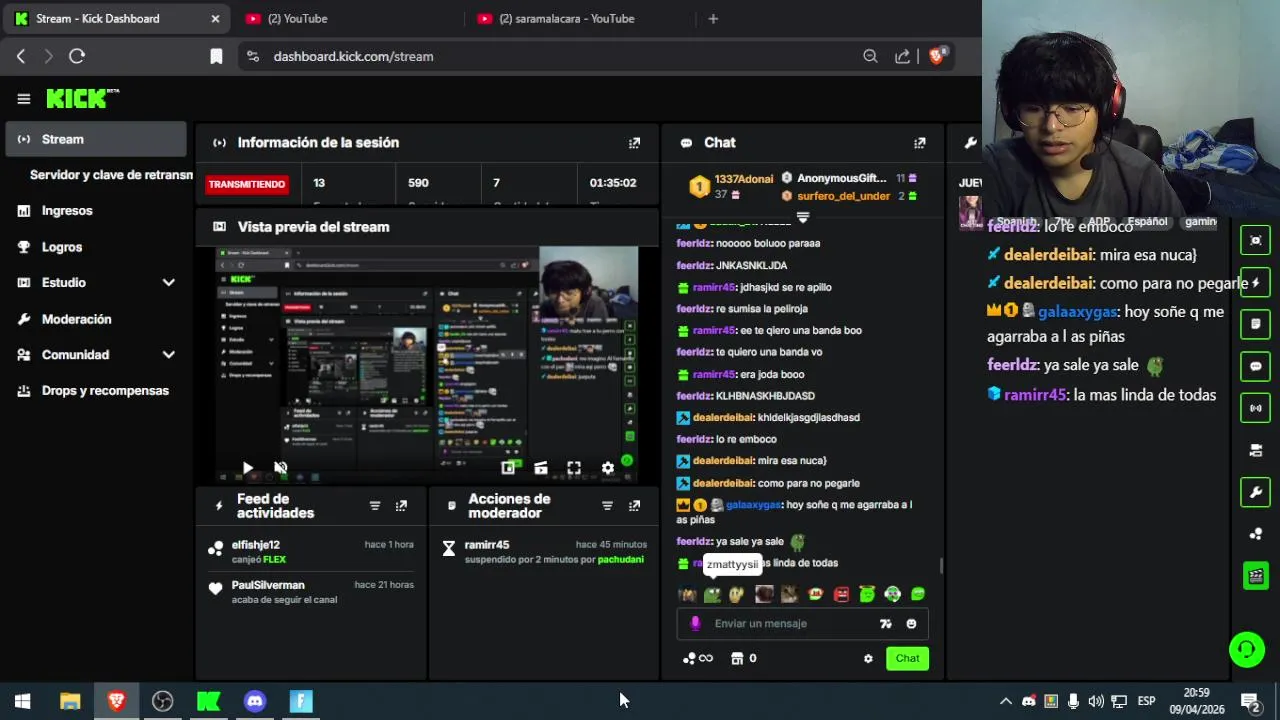The image size is (1280, 720).
Task: Open the green headset support button
Action: [1247, 650]
